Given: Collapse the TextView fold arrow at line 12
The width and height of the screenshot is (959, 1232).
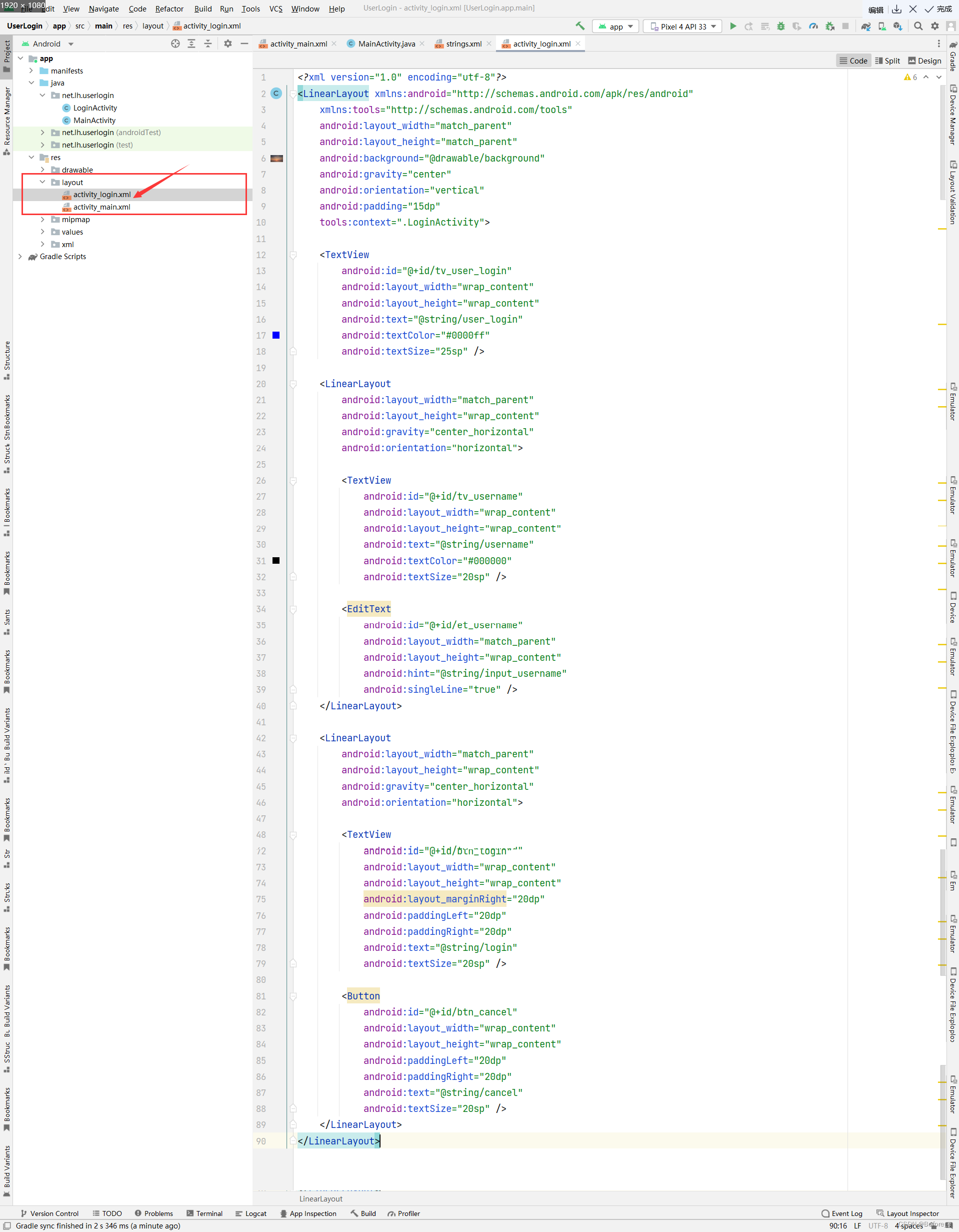Looking at the screenshot, I should coord(293,255).
